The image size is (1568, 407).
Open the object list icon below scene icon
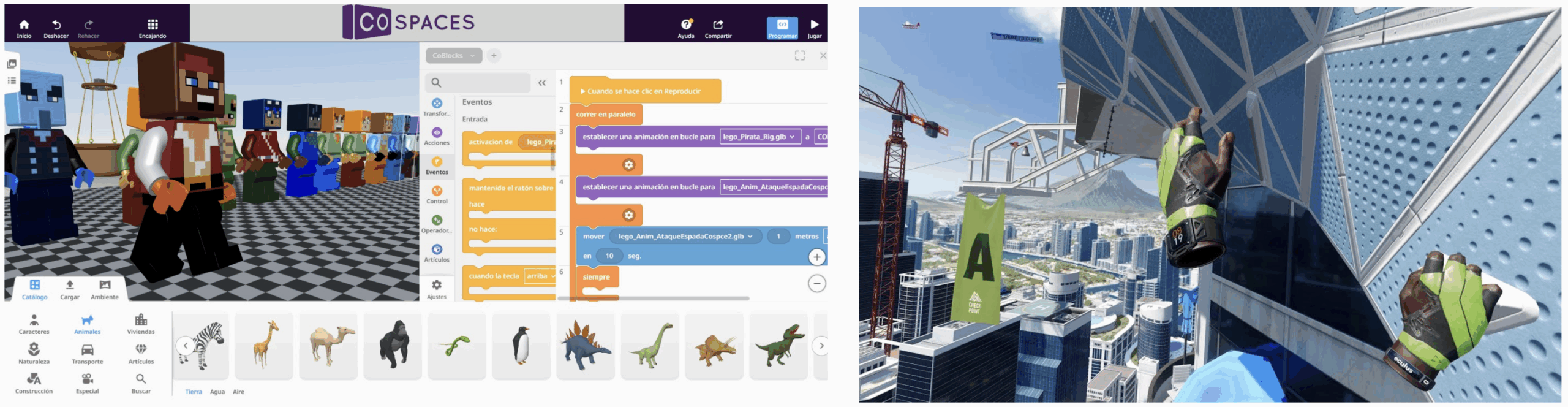pos(12,80)
